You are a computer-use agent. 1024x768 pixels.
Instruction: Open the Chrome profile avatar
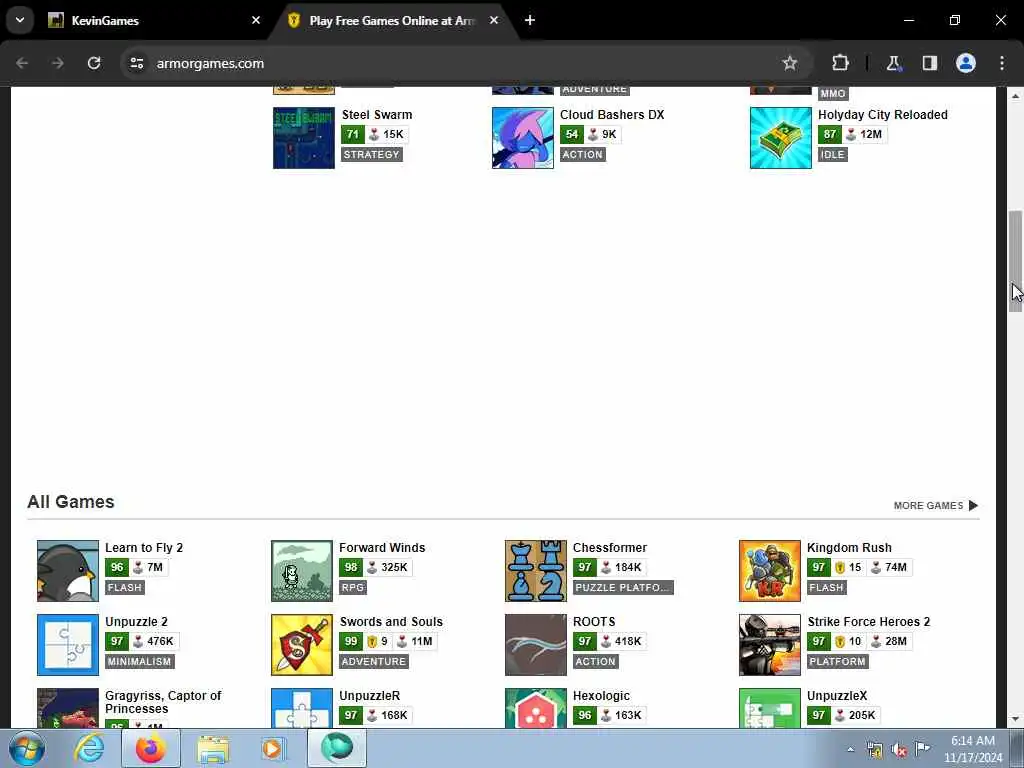point(966,63)
